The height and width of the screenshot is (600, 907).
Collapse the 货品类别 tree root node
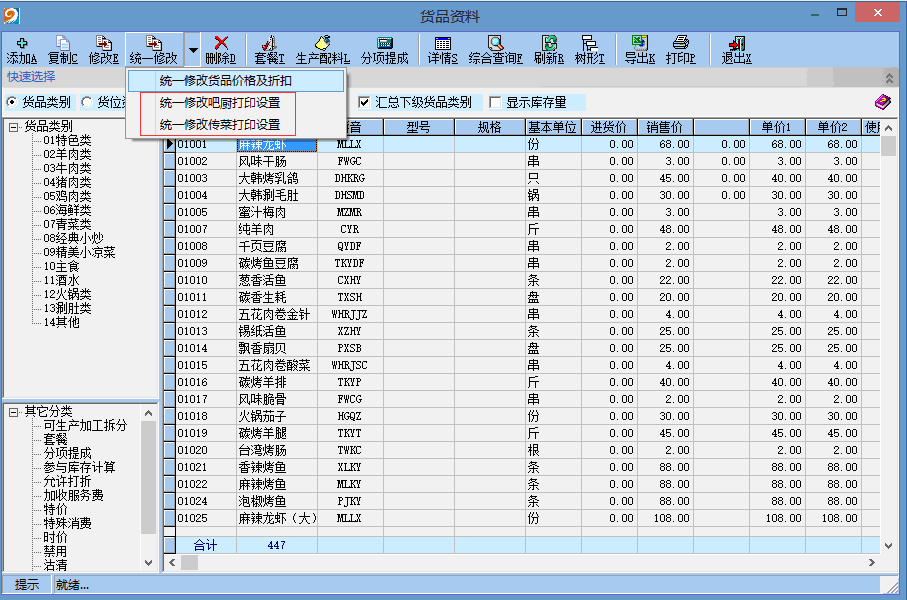13,127
